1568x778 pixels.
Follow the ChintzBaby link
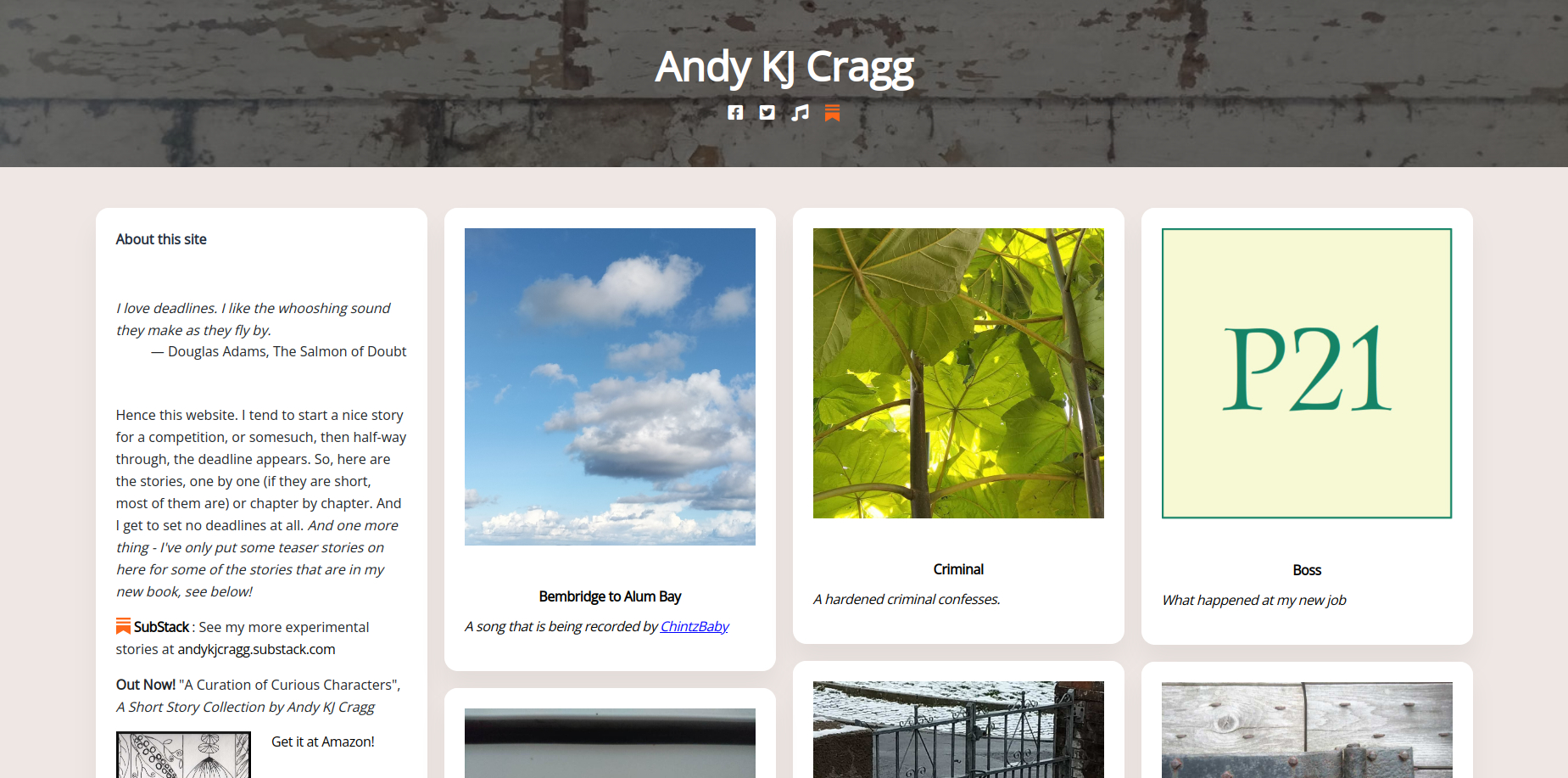(x=695, y=626)
